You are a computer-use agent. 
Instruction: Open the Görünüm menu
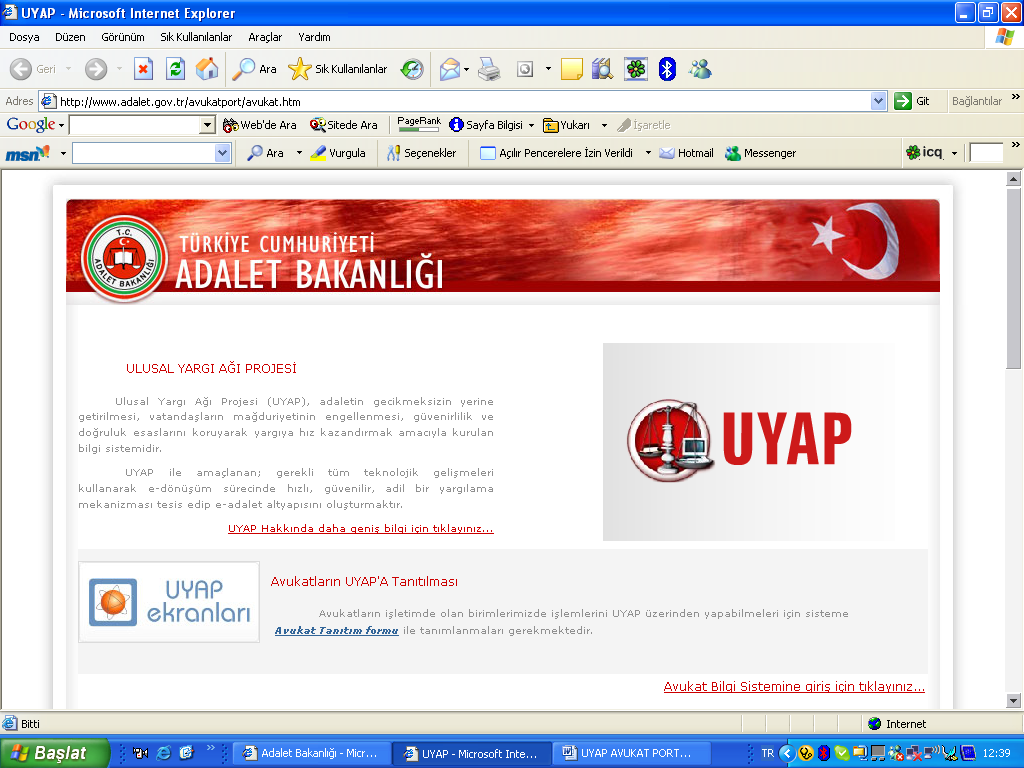(x=123, y=37)
